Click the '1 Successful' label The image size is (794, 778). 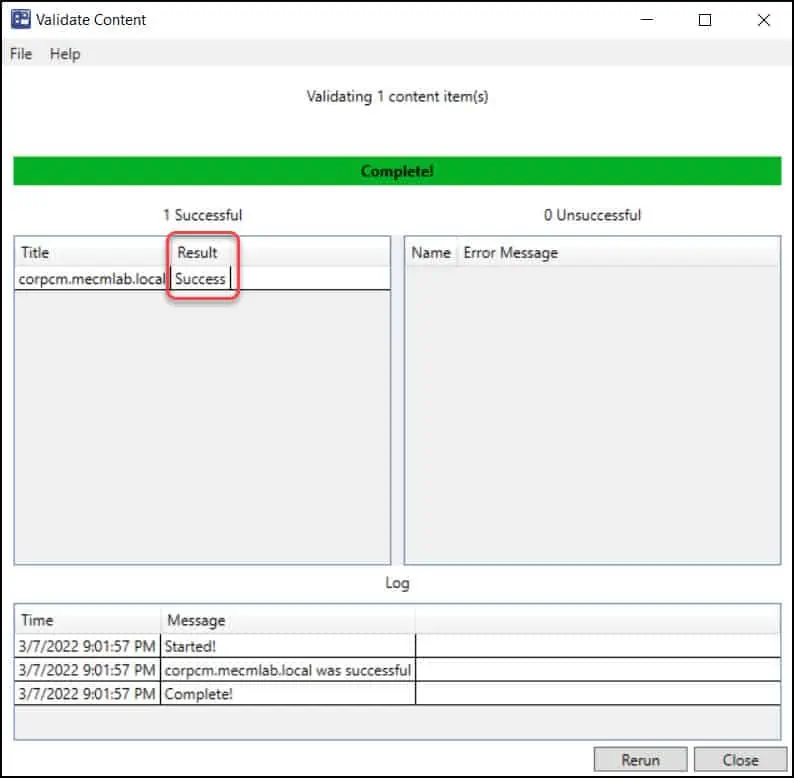pos(203,215)
